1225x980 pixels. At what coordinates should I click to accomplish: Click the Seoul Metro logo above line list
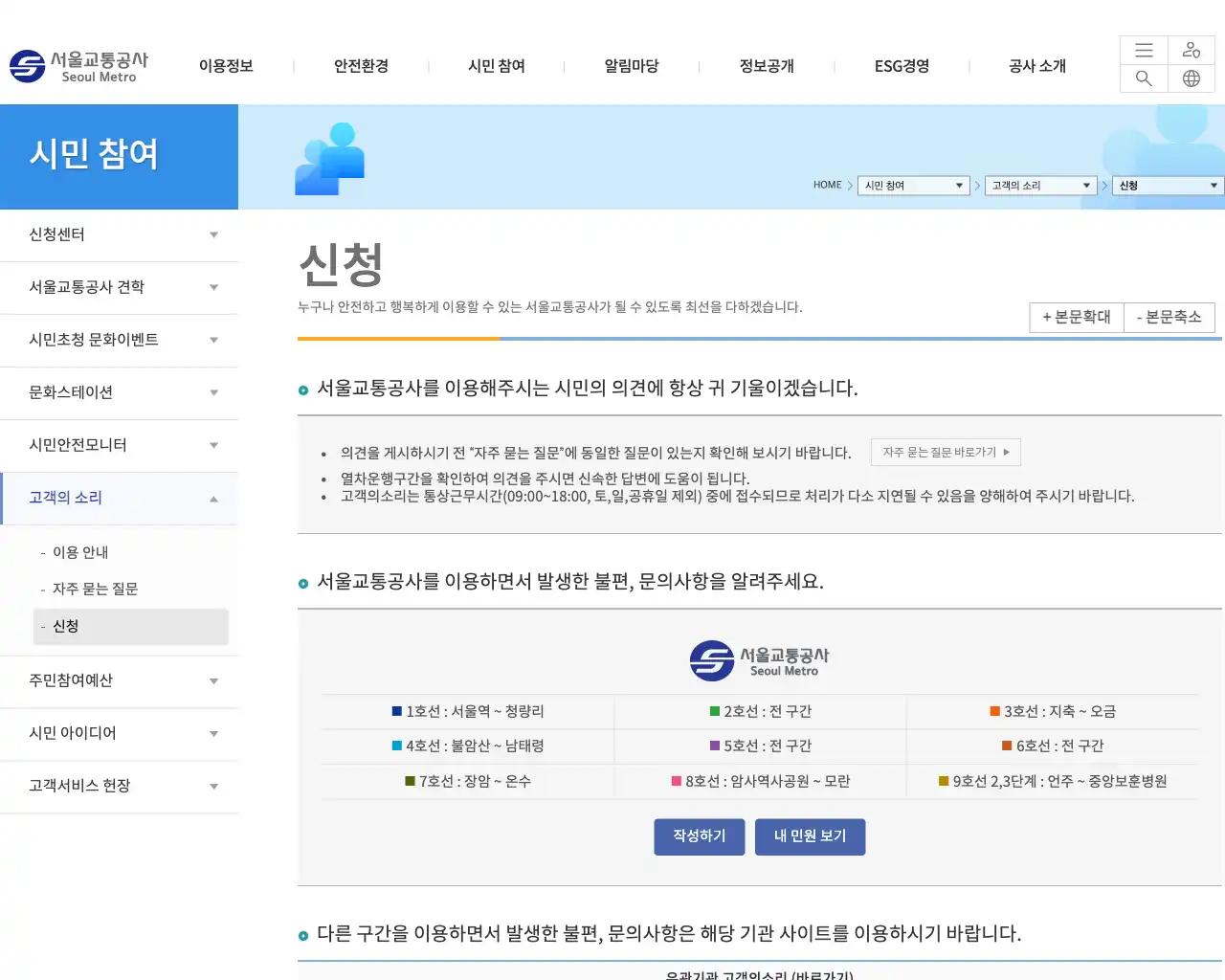[760, 660]
